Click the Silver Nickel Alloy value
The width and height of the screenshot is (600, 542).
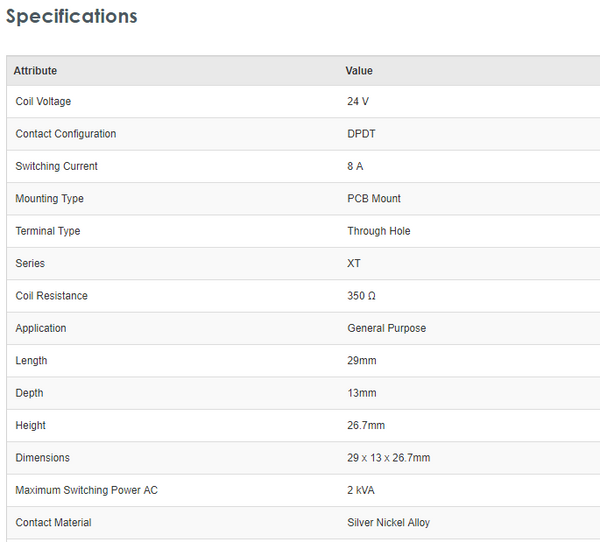(x=389, y=522)
